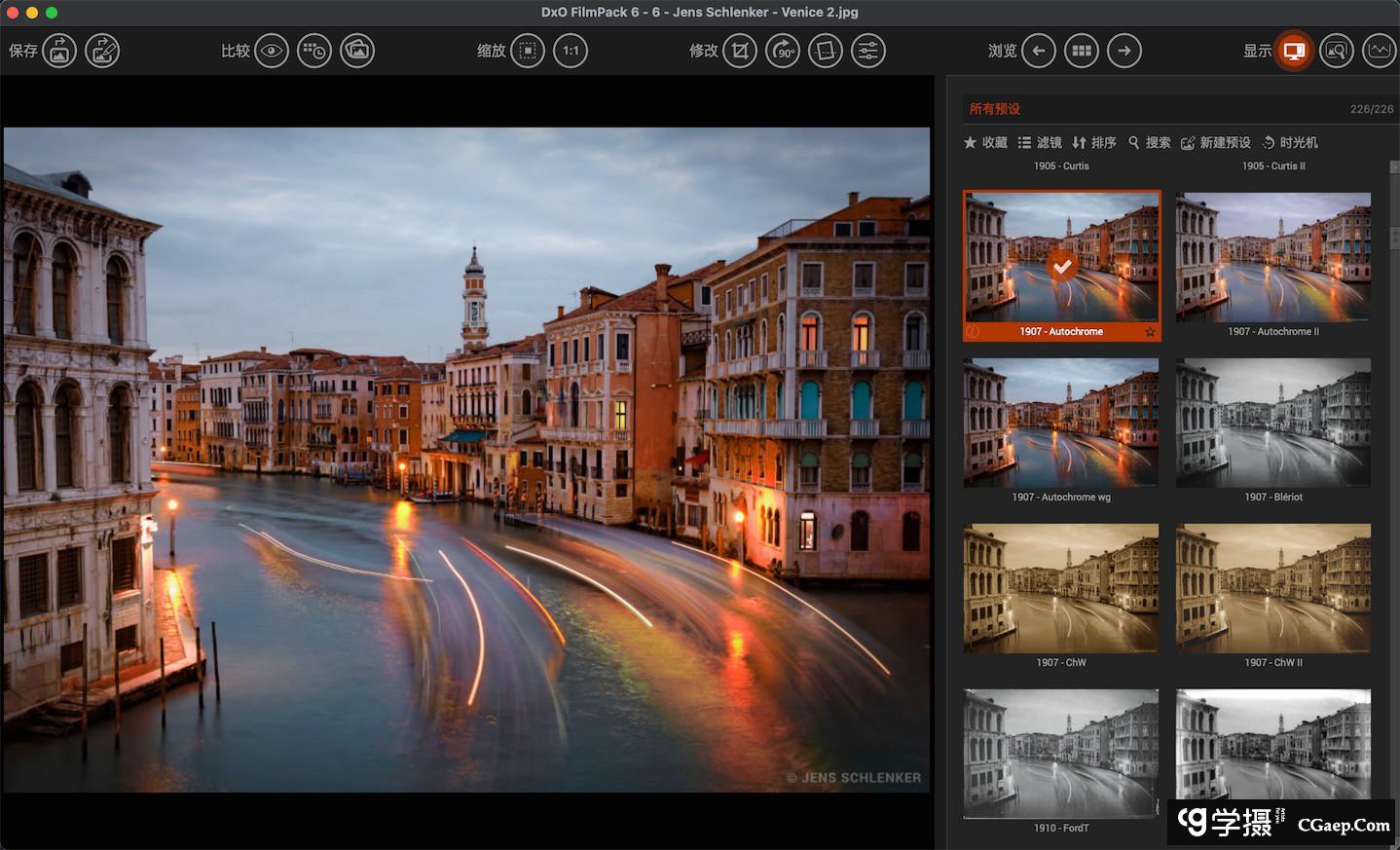Open the adjustment sliders panel
Viewport: 1400px width, 850px height.
[x=868, y=51]
